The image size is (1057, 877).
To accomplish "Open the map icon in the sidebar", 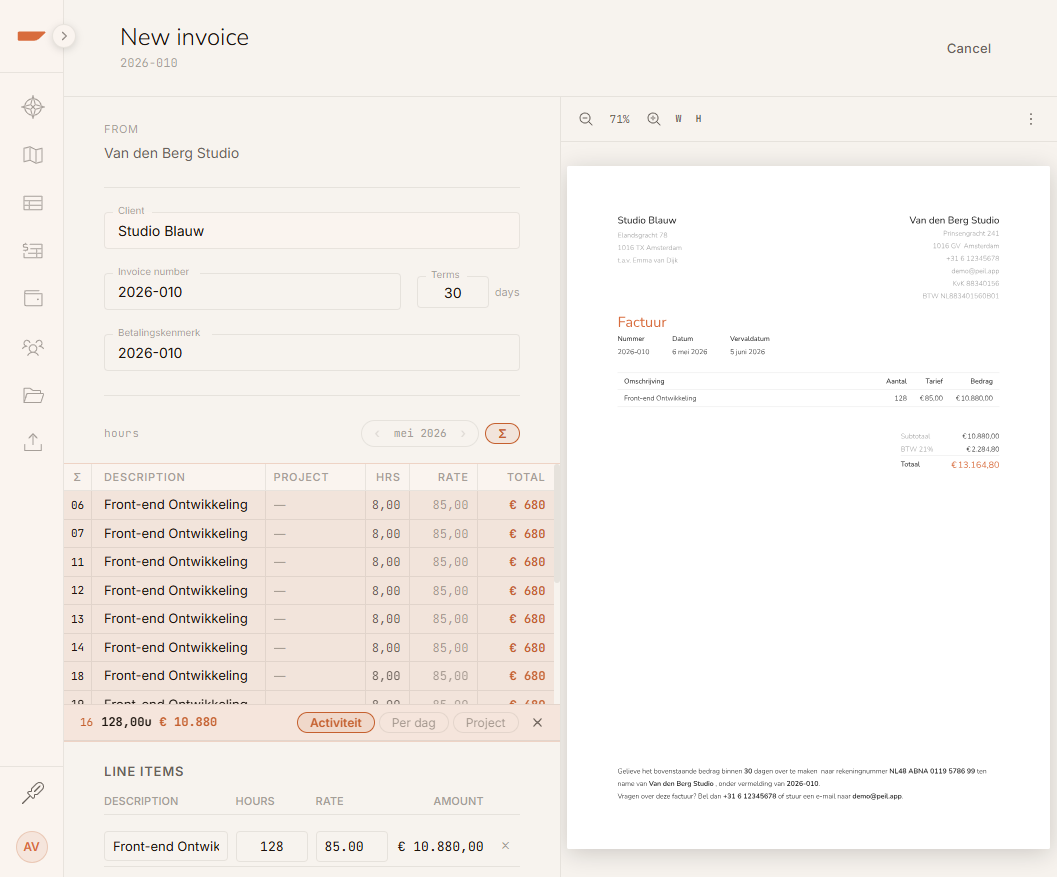I will click(x=32, y=155).
